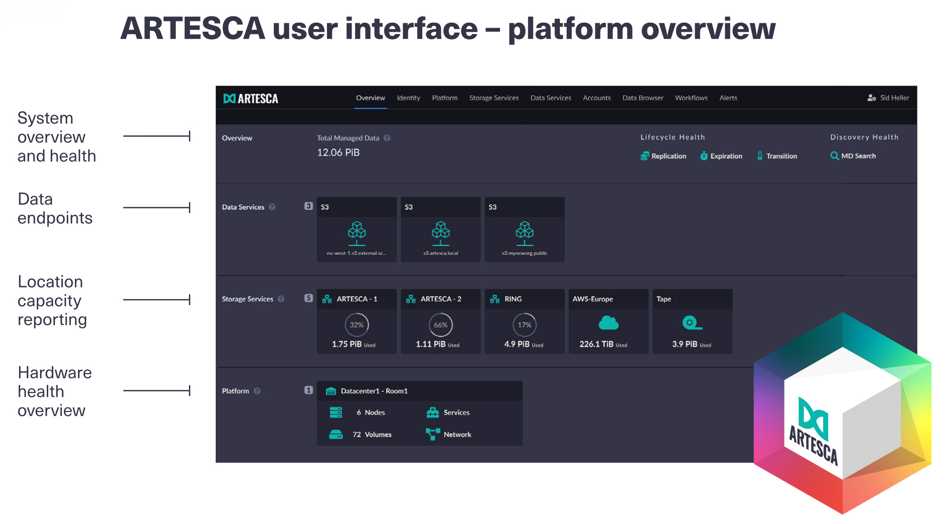Click the info icon next to Data Services
Viewport: 950px width, 524px height.
[x=272, y=207]
